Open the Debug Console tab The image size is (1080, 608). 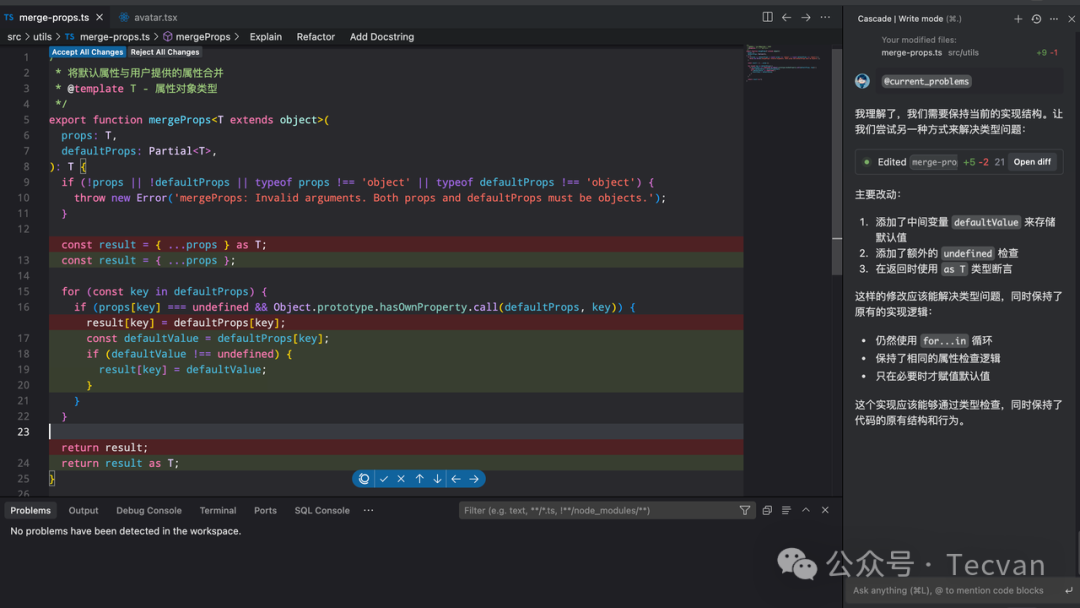click(x=149, y=510)
